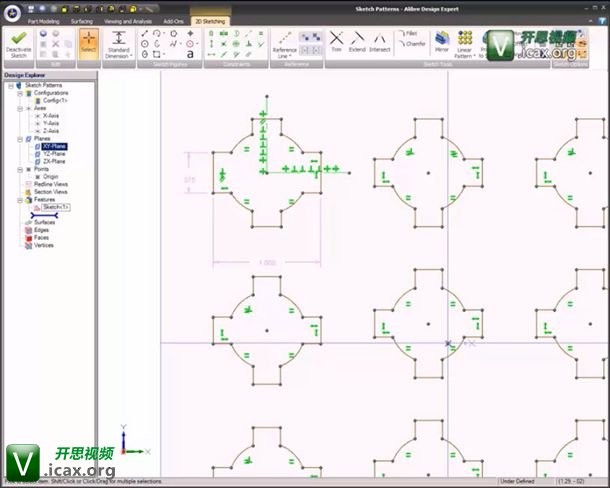Select Z-Axis in Design Explorer
610x488 pixels.
51,131
